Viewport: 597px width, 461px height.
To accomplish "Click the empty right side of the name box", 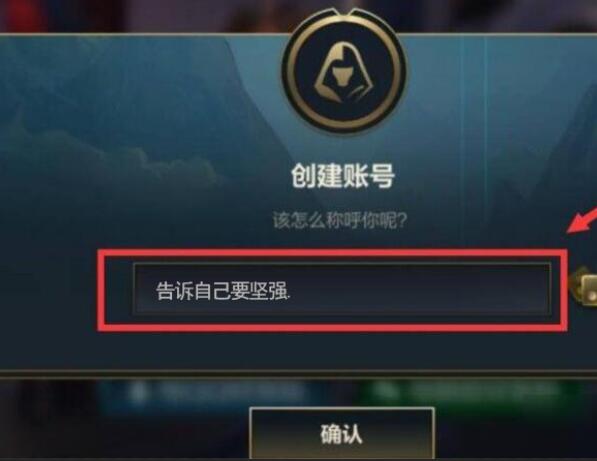I will [419, 289].
